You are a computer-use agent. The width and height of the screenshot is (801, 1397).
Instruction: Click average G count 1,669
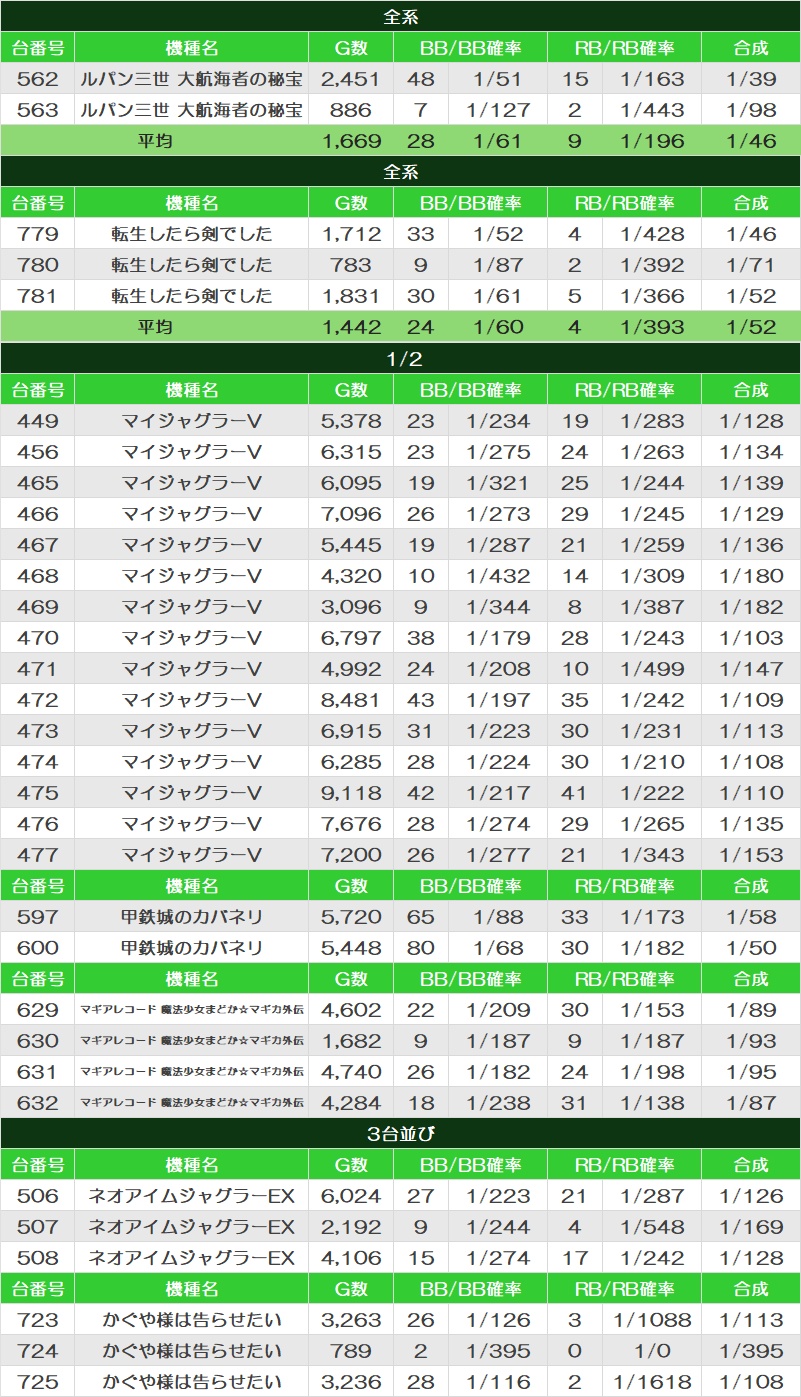pos(351,141)
